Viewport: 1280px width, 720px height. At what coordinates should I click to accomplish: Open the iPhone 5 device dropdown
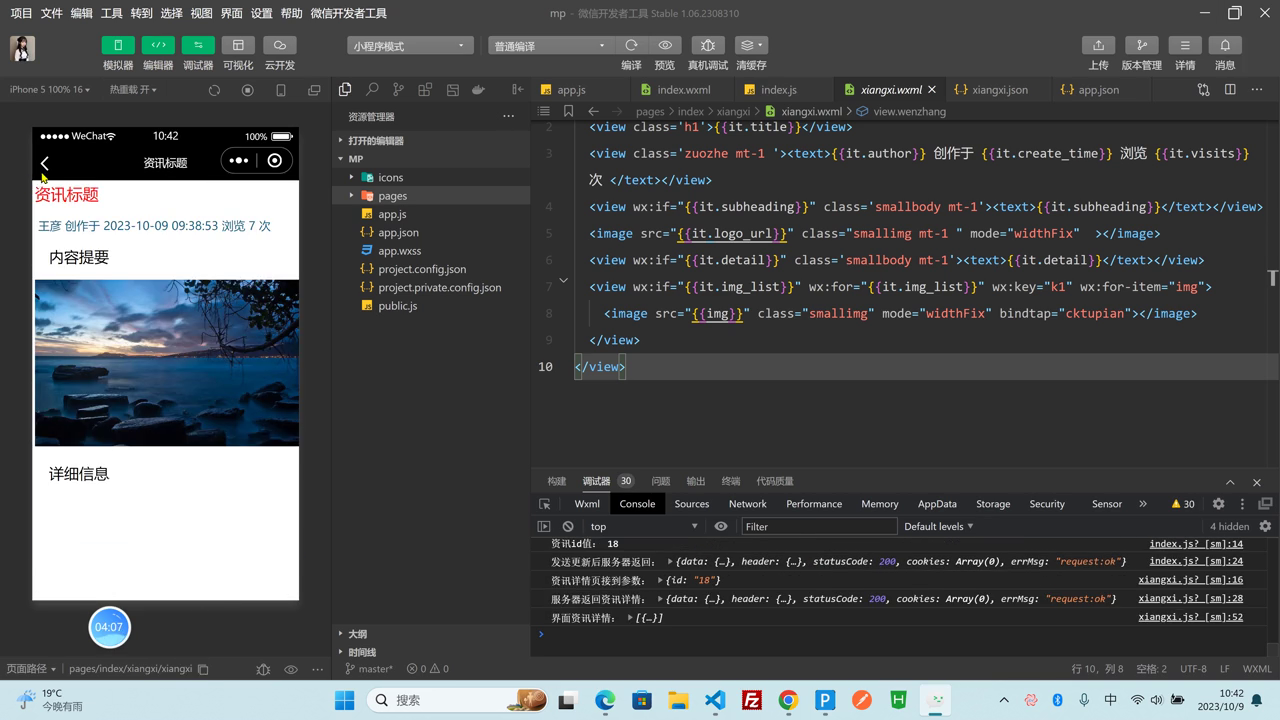[50, 90]
